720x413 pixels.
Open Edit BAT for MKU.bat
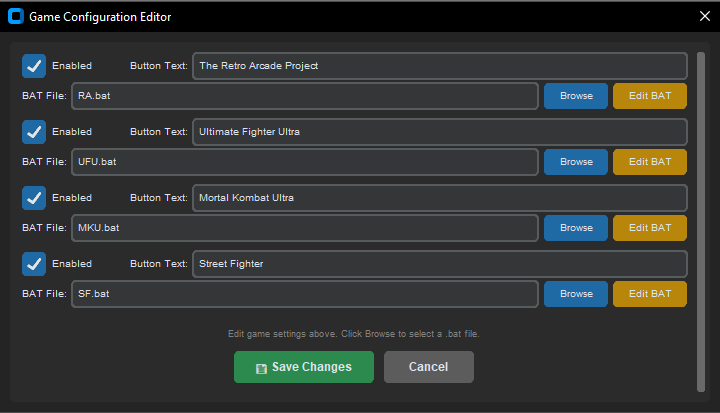[x=650, y=228]
